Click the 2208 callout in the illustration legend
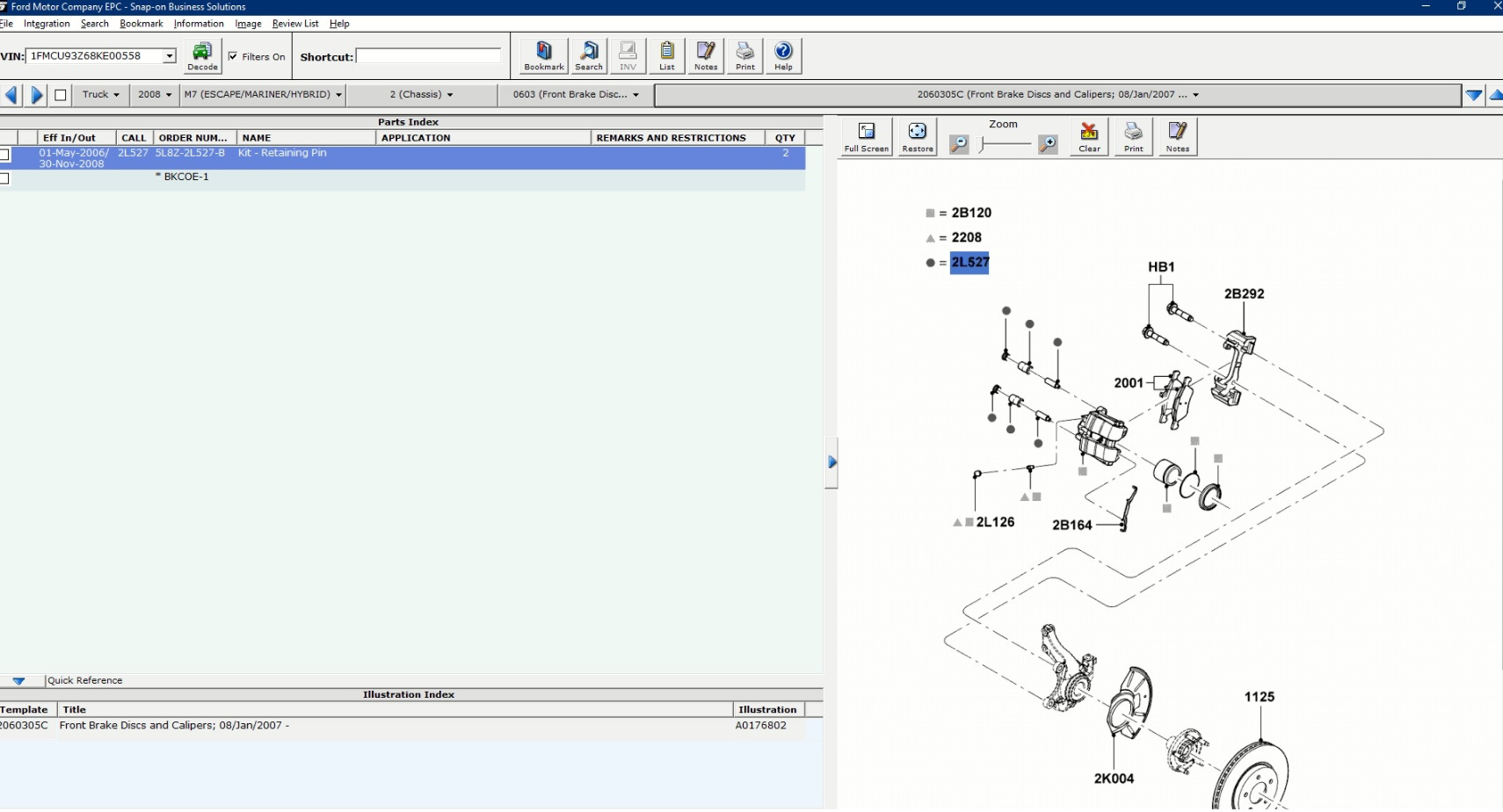 [x=967, y=237]
